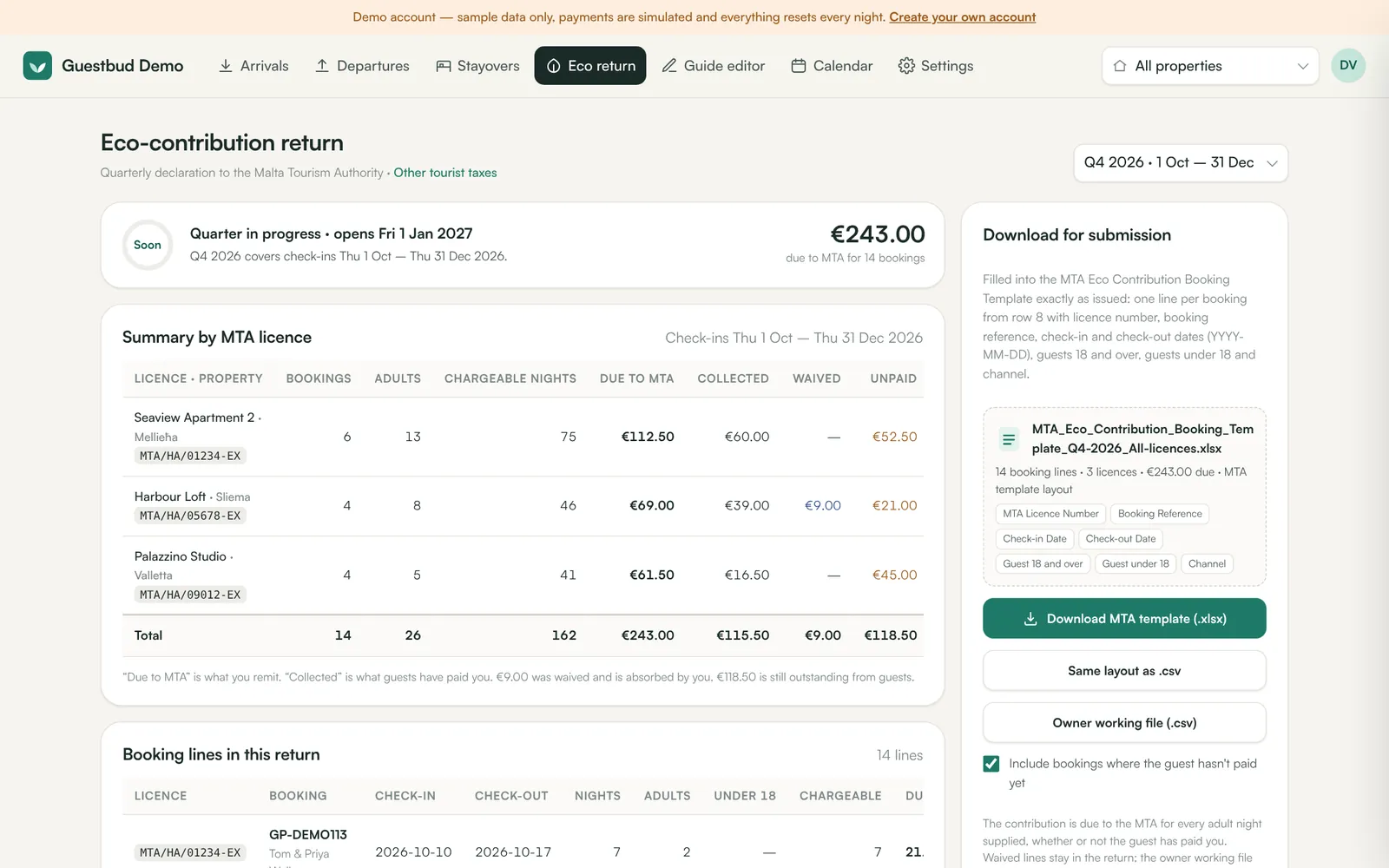Viewport: 1389px width, 868px height.
Task: Click the Stayovers bed icon
Action: (x=444, y=66)
